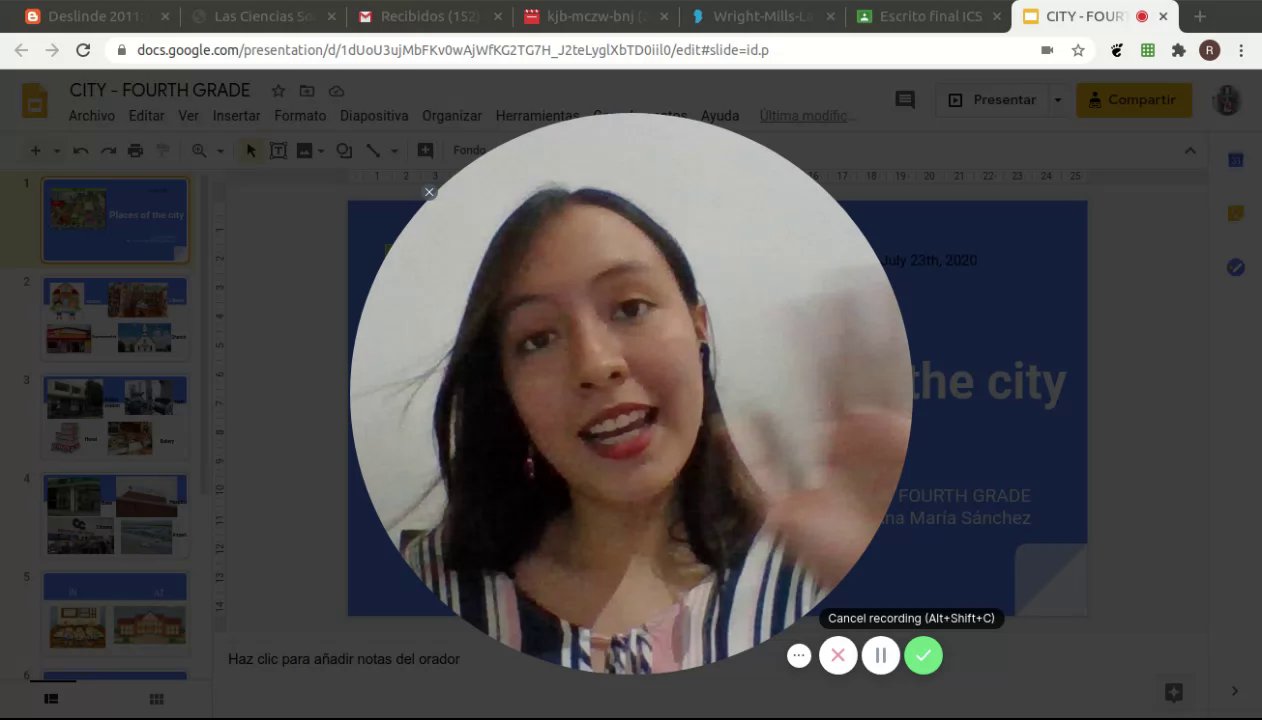Select slide 2 thumbnail
1262x720 pixels.
point(115,317)
